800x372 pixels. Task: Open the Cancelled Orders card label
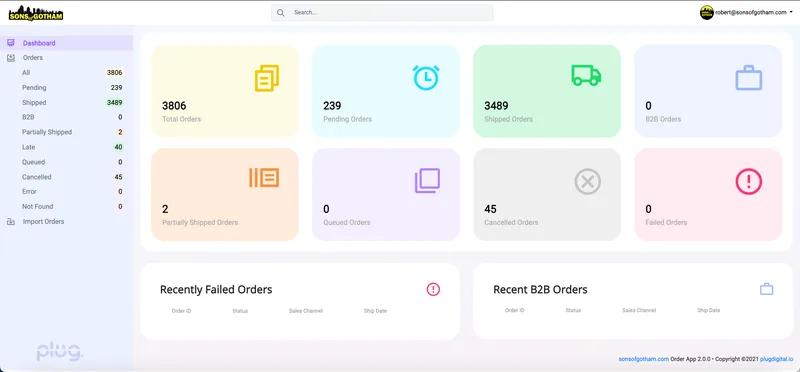coord(511,222)
